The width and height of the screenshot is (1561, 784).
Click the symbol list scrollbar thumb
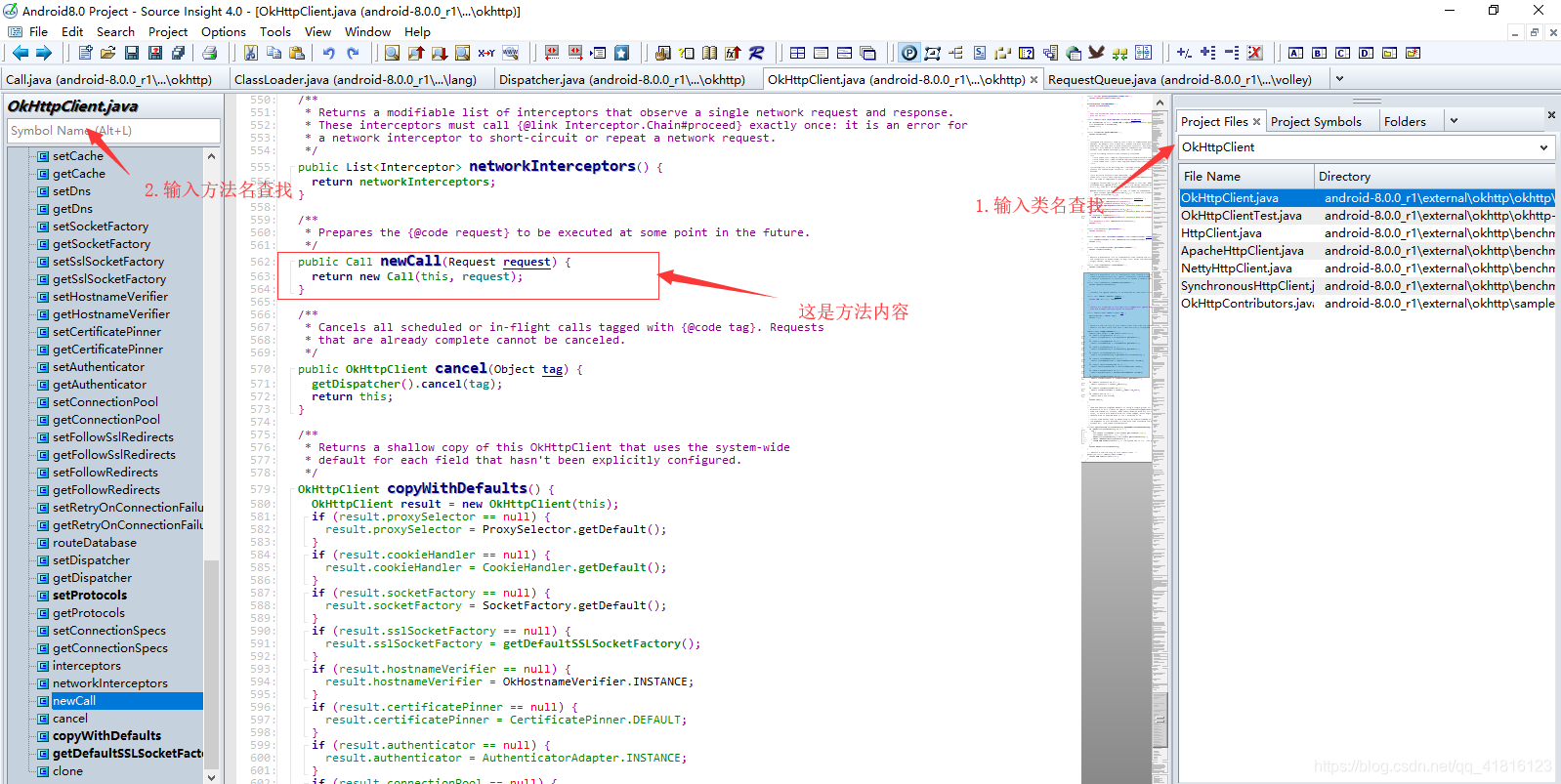click(211, 664)
